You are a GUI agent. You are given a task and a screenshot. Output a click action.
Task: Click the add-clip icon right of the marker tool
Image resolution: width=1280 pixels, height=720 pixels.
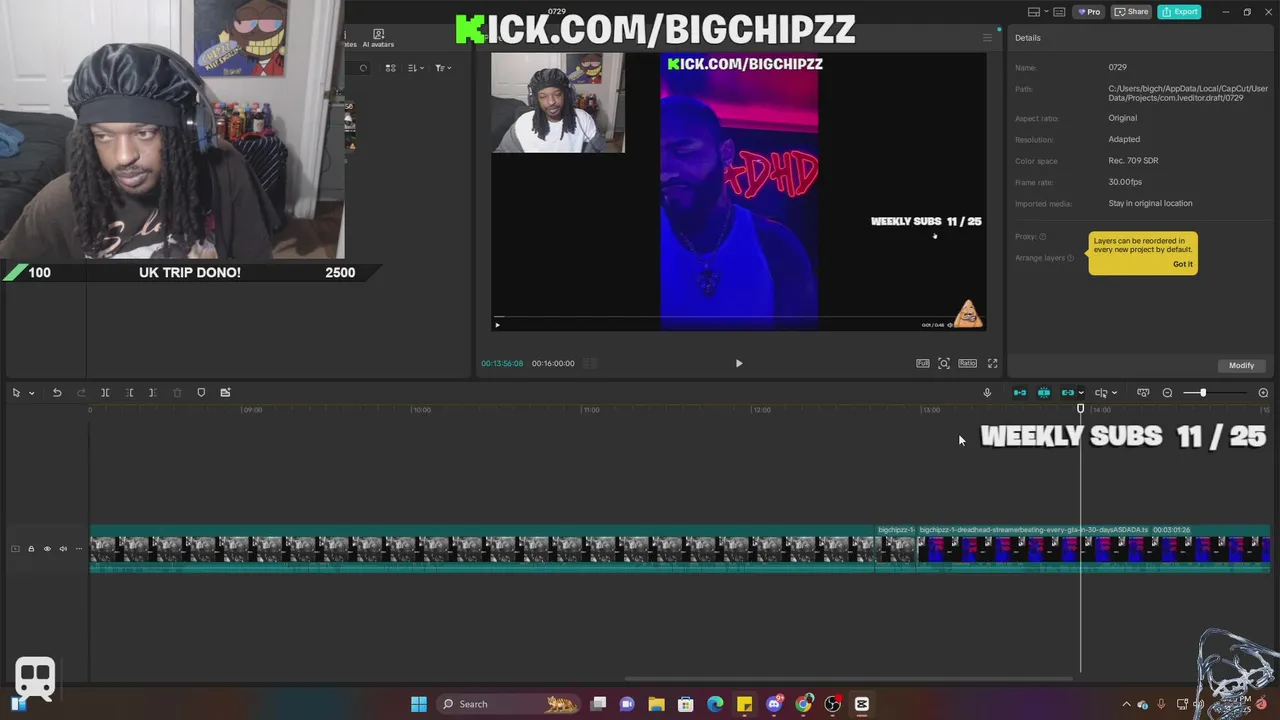point(225,393)
